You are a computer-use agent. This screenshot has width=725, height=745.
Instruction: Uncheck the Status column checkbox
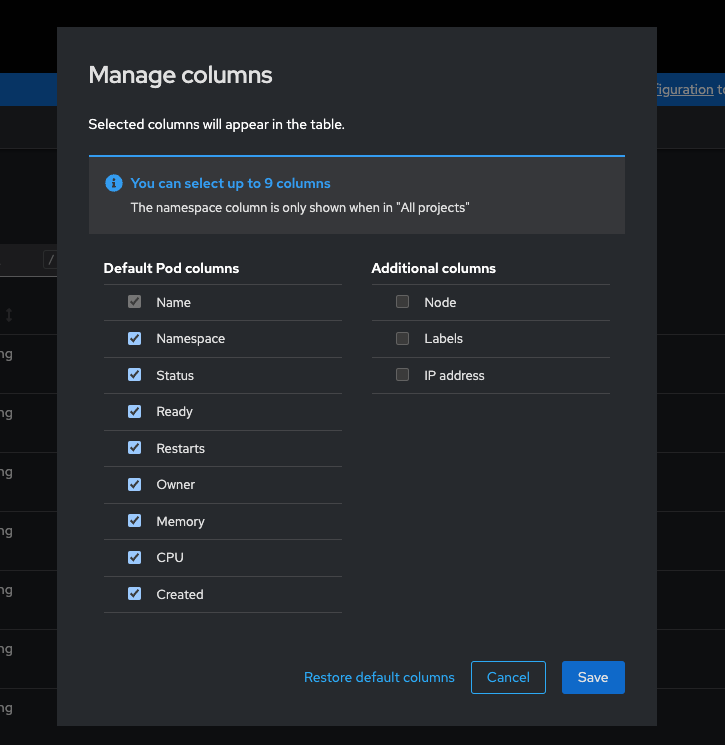pyautogui.click(x=134, y=375)
